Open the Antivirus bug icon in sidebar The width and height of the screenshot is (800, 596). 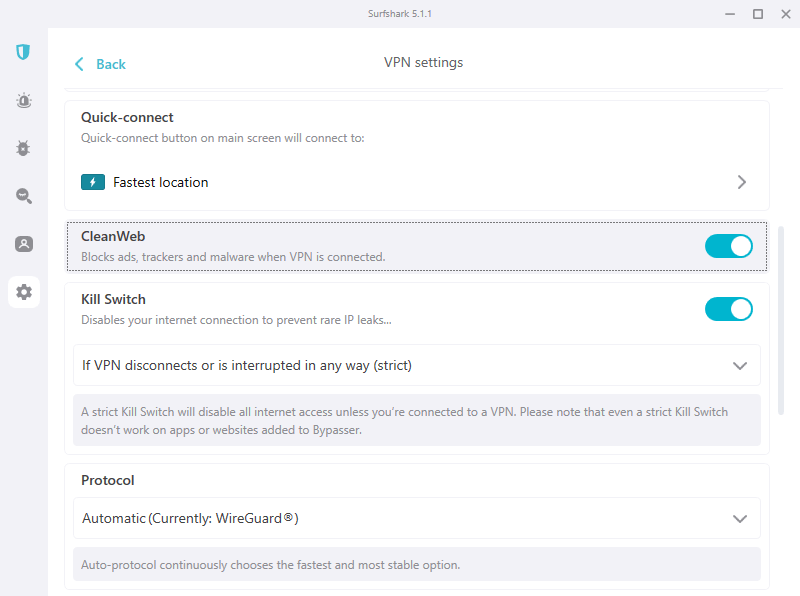tap(23, 148)
